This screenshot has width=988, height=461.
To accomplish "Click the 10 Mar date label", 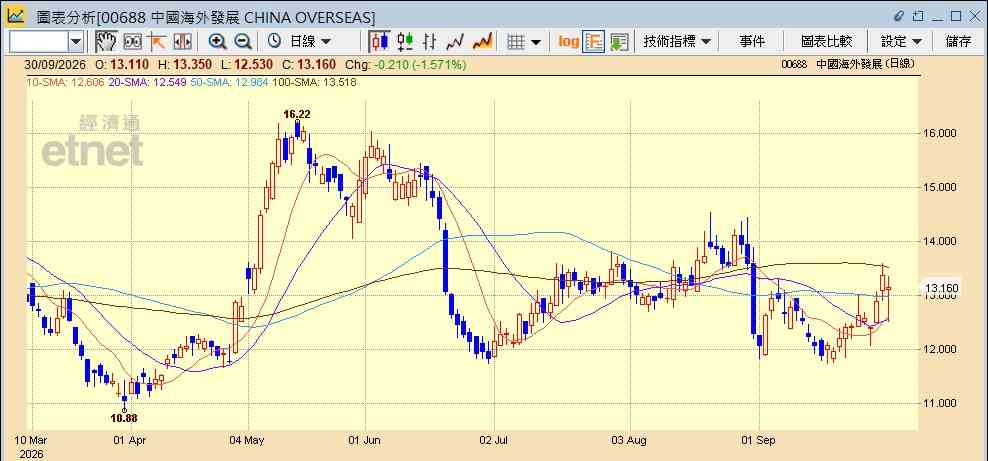I will click(30, 441).
